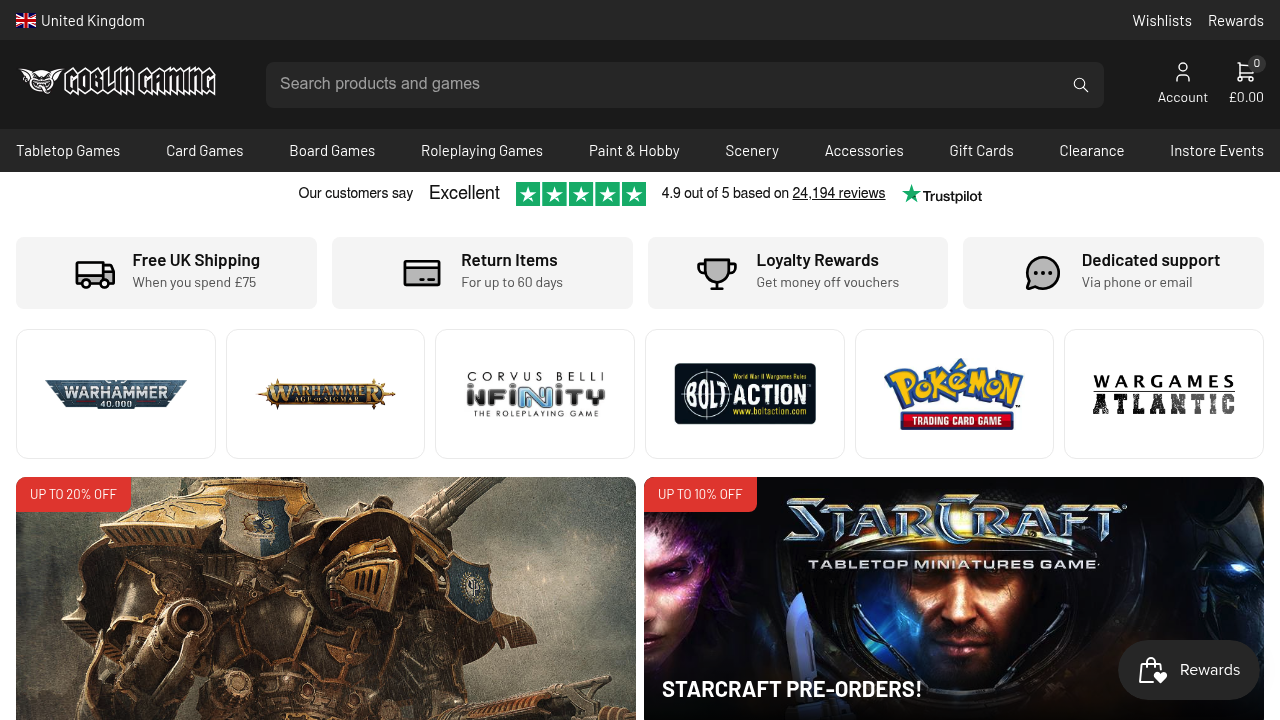
Task: Click the Return Items heading
Action: pos(509,260)
